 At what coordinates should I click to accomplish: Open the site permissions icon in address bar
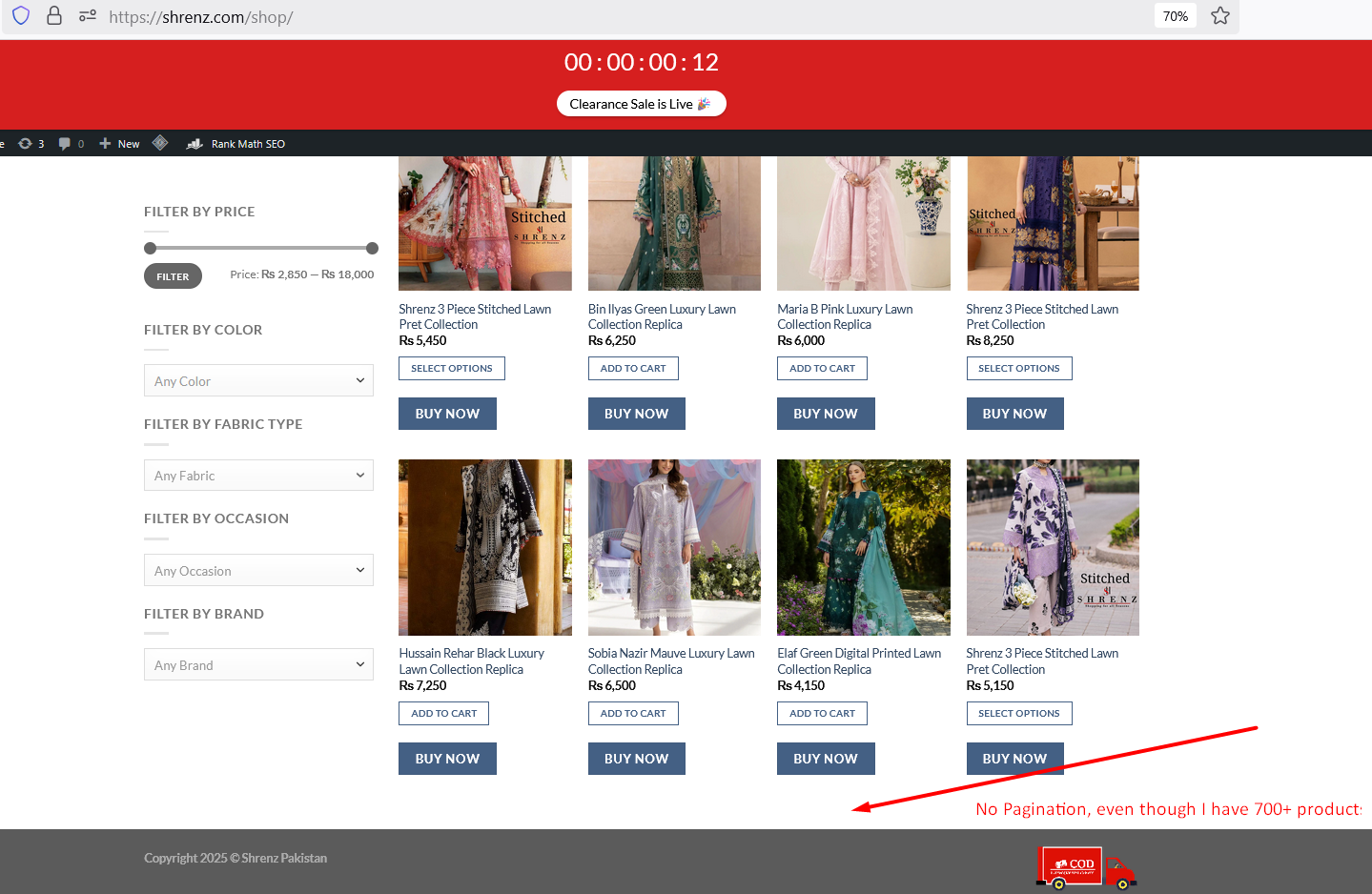coord(88,16)
